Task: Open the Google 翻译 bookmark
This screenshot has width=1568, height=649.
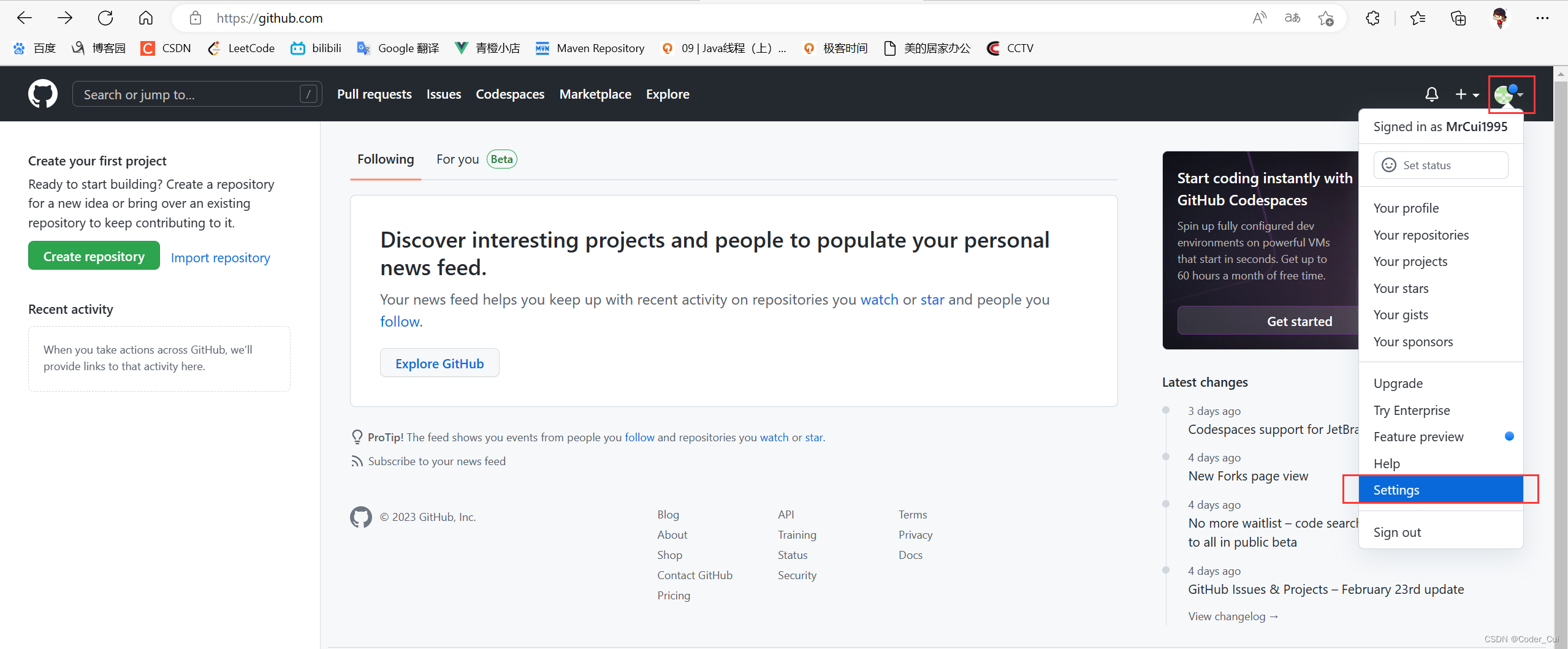Action: 398,48
